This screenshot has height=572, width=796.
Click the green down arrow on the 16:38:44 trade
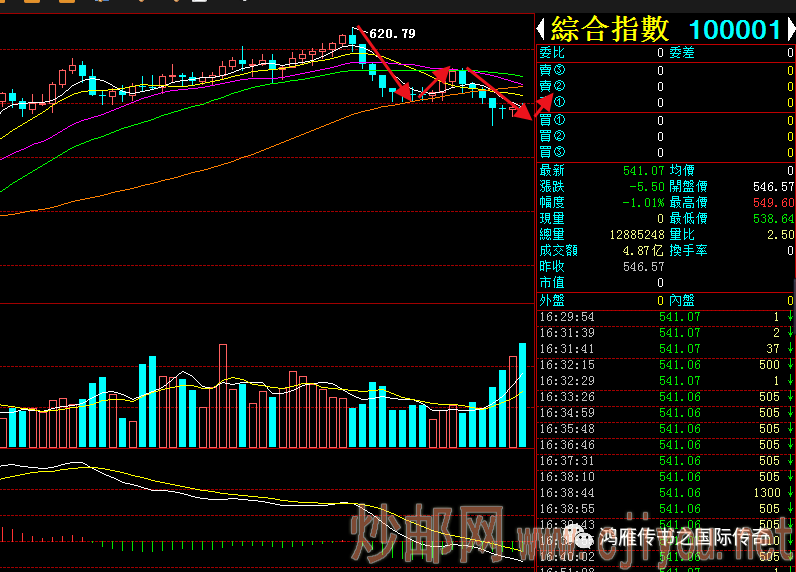790,493
